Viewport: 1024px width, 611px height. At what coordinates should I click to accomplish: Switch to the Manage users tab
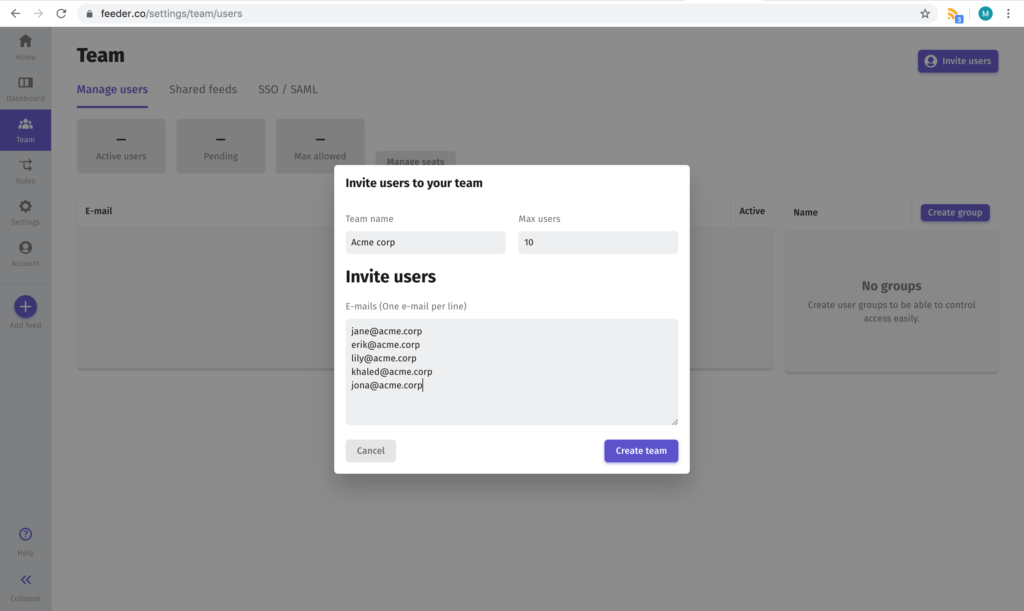tap(112, 89)
